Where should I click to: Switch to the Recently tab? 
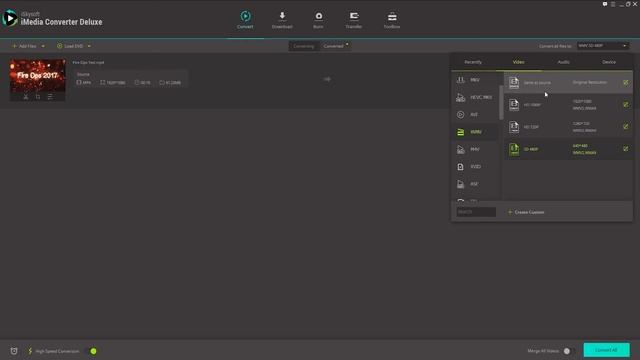pos(473,62)
